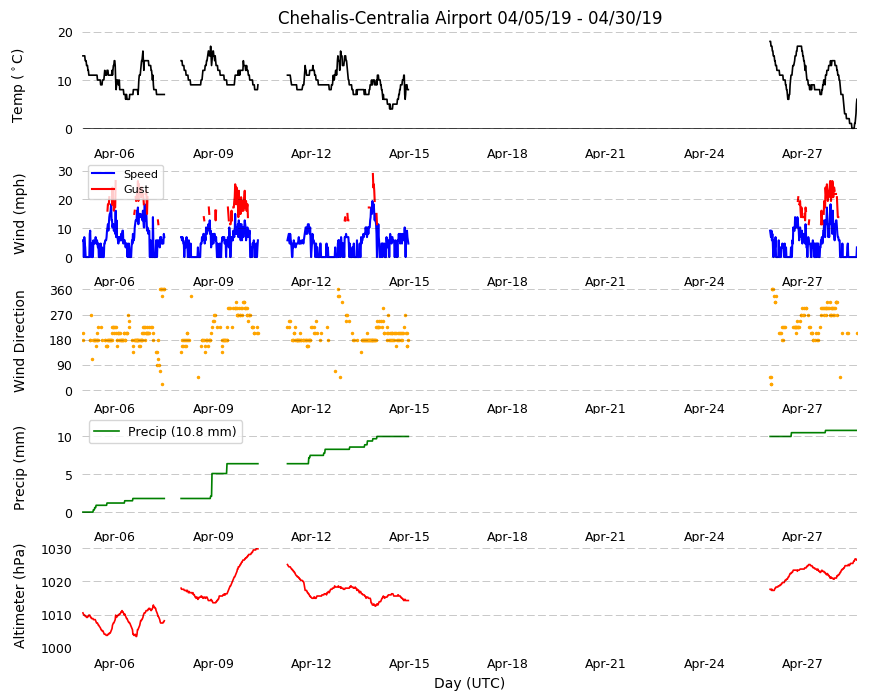Click the Day (UTC) x-axis label
This screenshot has height=700, width=870.
[x=469, y=683]
